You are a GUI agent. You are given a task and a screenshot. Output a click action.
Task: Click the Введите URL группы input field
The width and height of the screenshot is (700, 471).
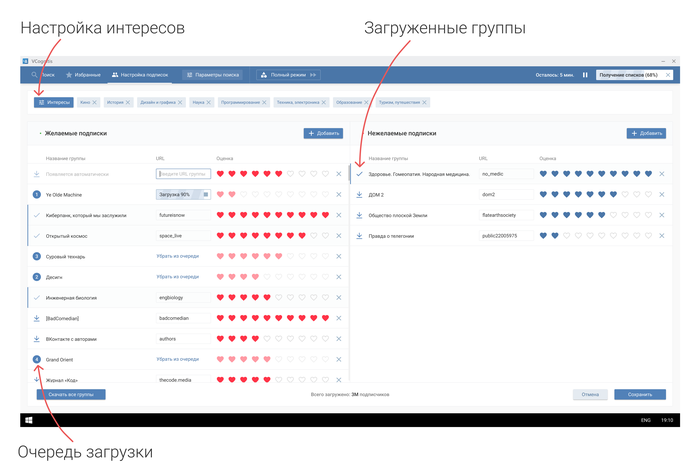(183, 174)
